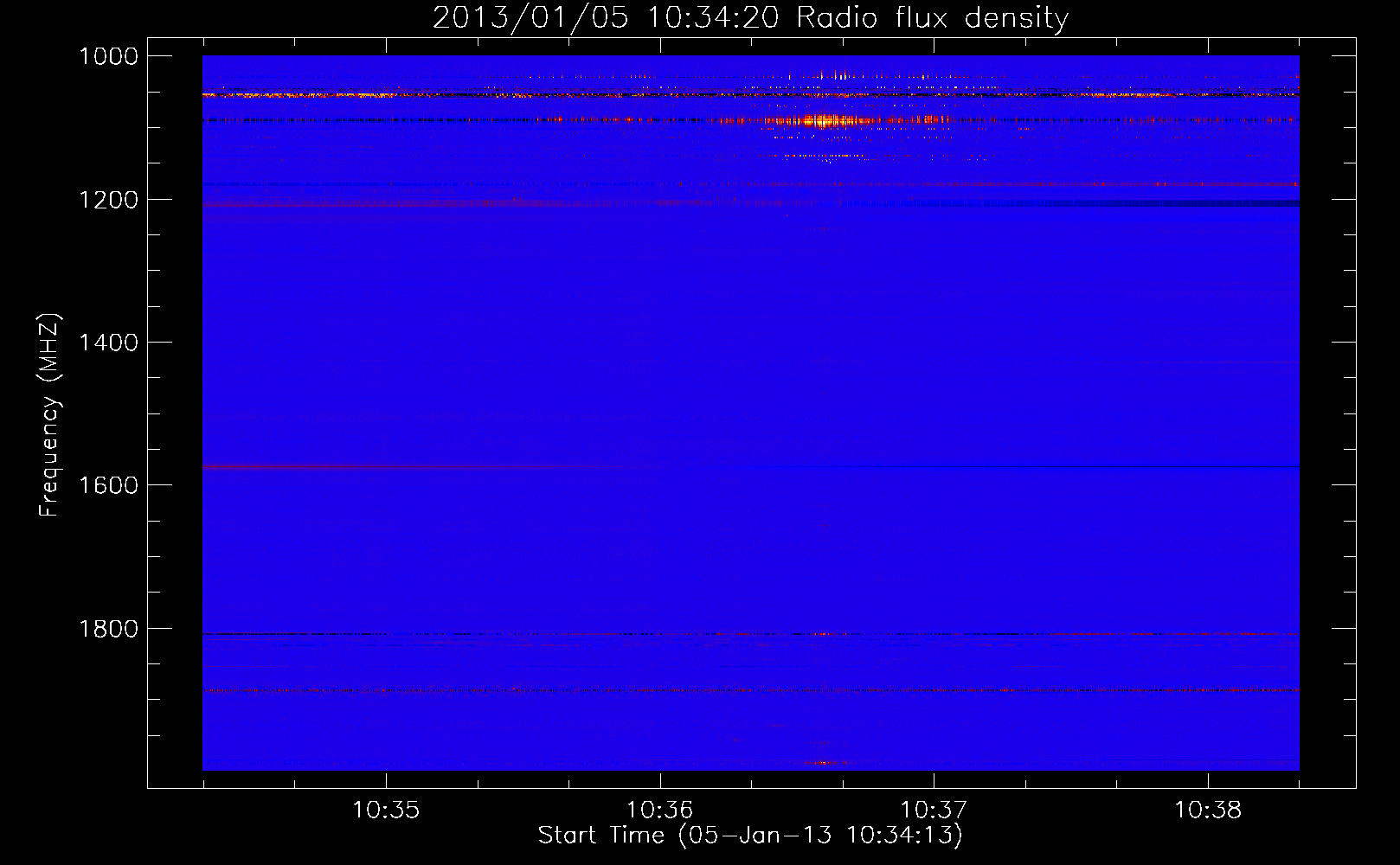Click the bright radio burst near 1090 MHz
This screenshot has width=1400, height=865.
tap(831, 120)
